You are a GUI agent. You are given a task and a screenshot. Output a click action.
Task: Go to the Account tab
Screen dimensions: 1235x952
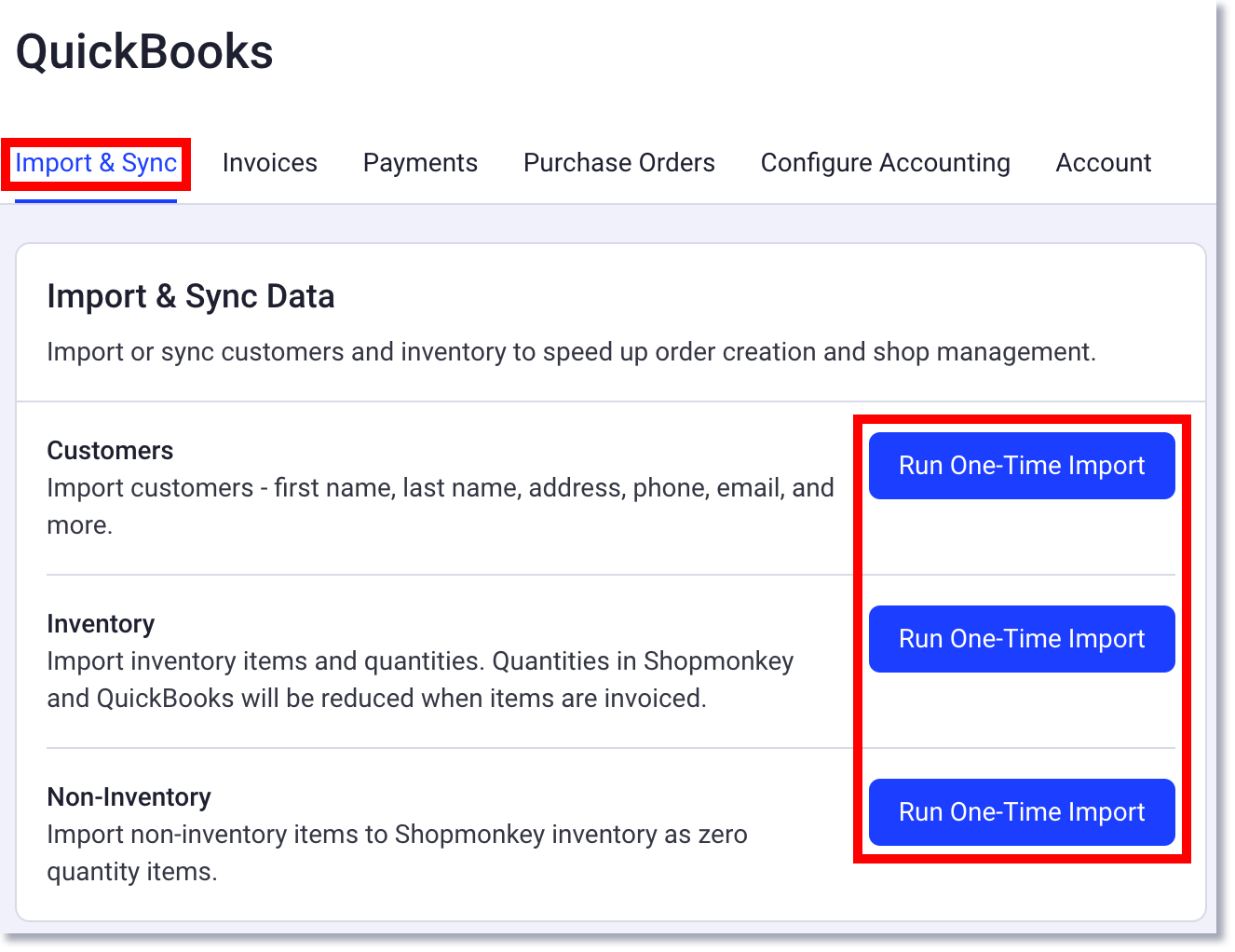[x=1103, y=162]
